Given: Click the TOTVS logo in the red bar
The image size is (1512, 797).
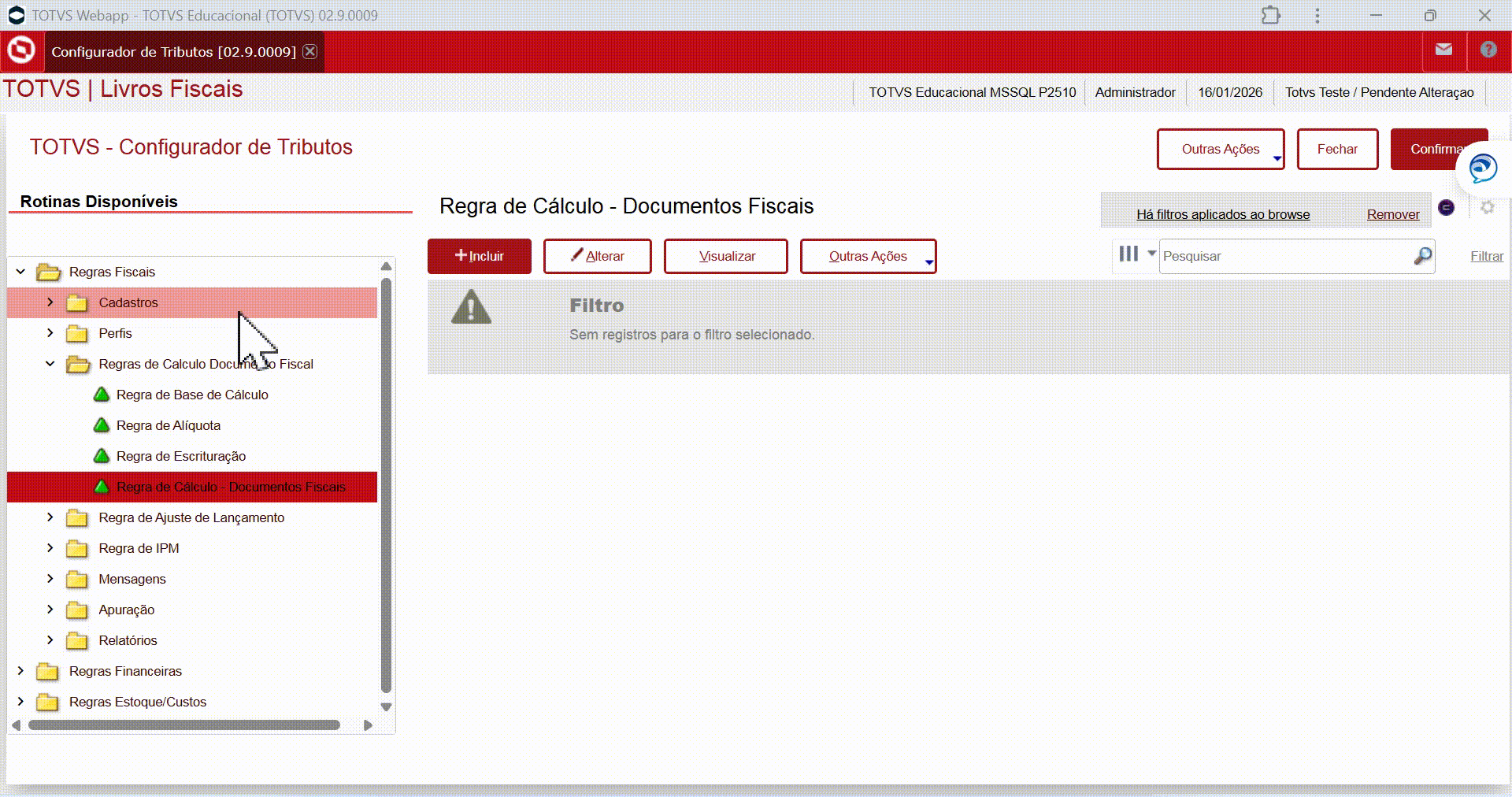Looking at the screenshot, I should click(x=21, y=50).
